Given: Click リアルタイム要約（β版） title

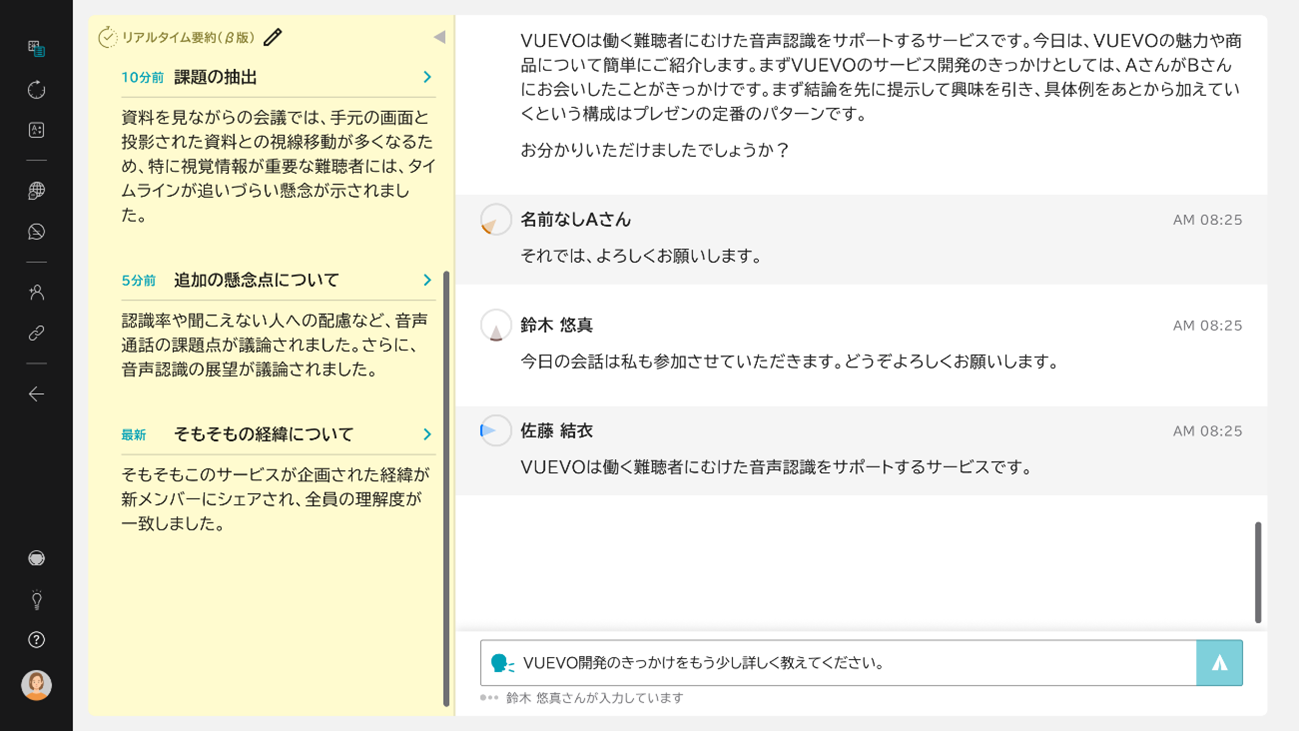Looking at the screenshot, I should [188, 37].
